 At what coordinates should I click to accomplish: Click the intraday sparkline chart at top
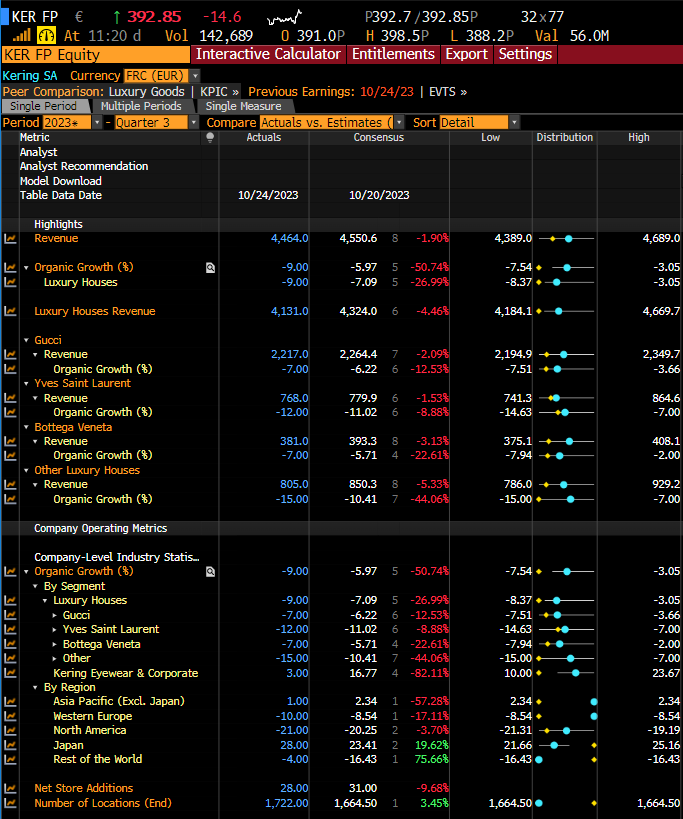285,18
